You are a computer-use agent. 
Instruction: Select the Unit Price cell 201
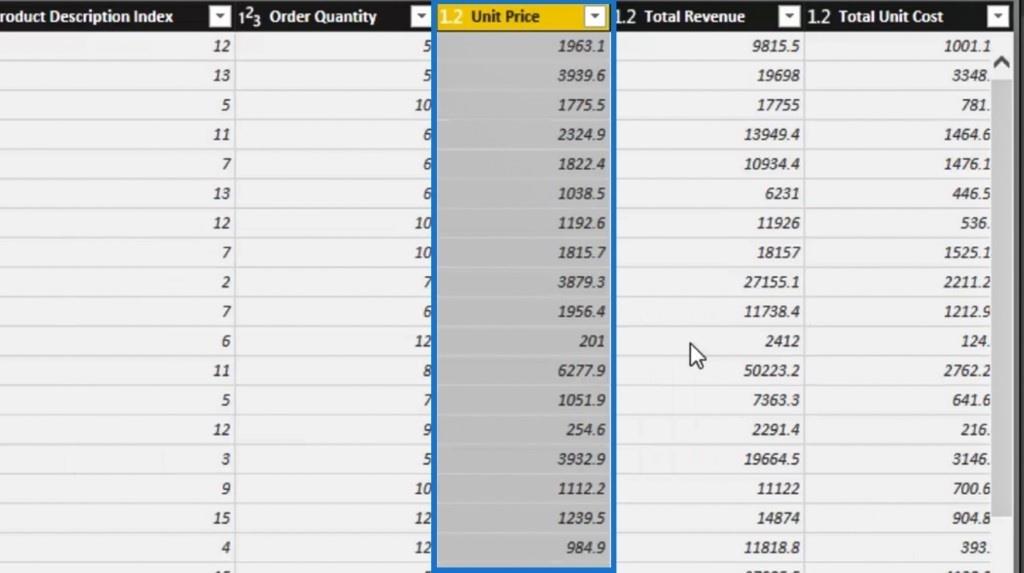tap(523, 341)
